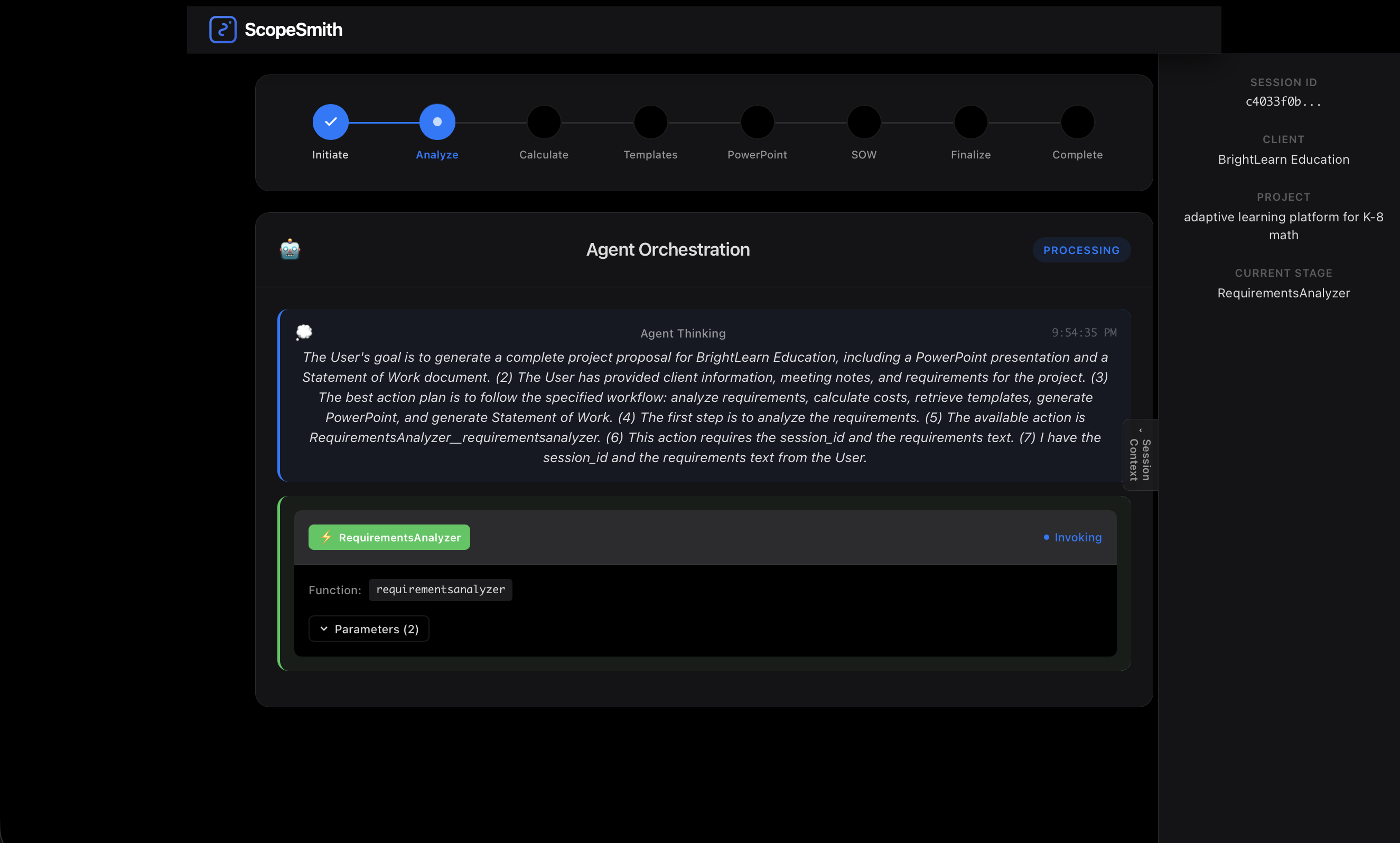
Task: Click the active Analyze step circle
Action: point(437,121)
